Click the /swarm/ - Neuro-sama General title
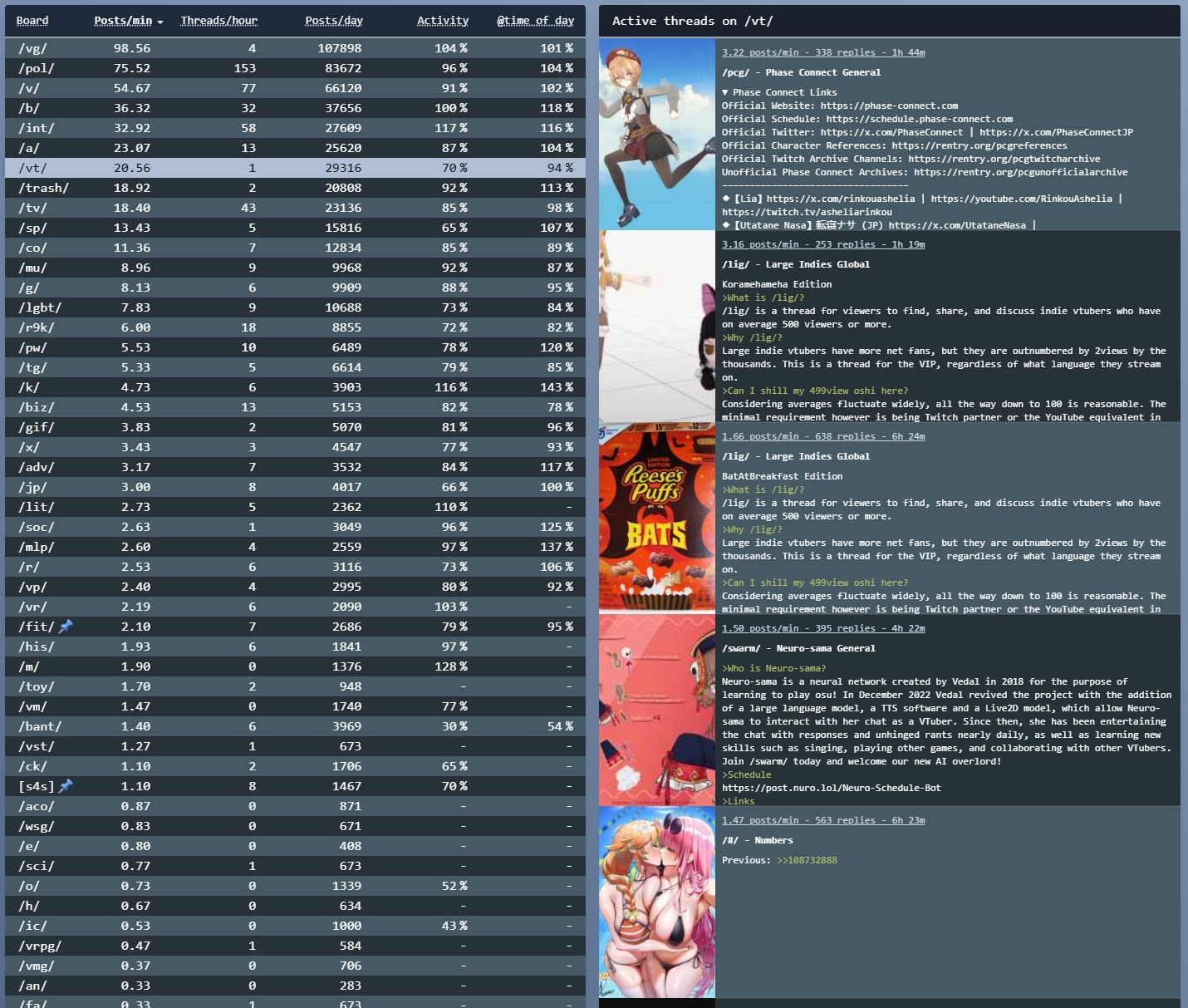 [798, 648]
